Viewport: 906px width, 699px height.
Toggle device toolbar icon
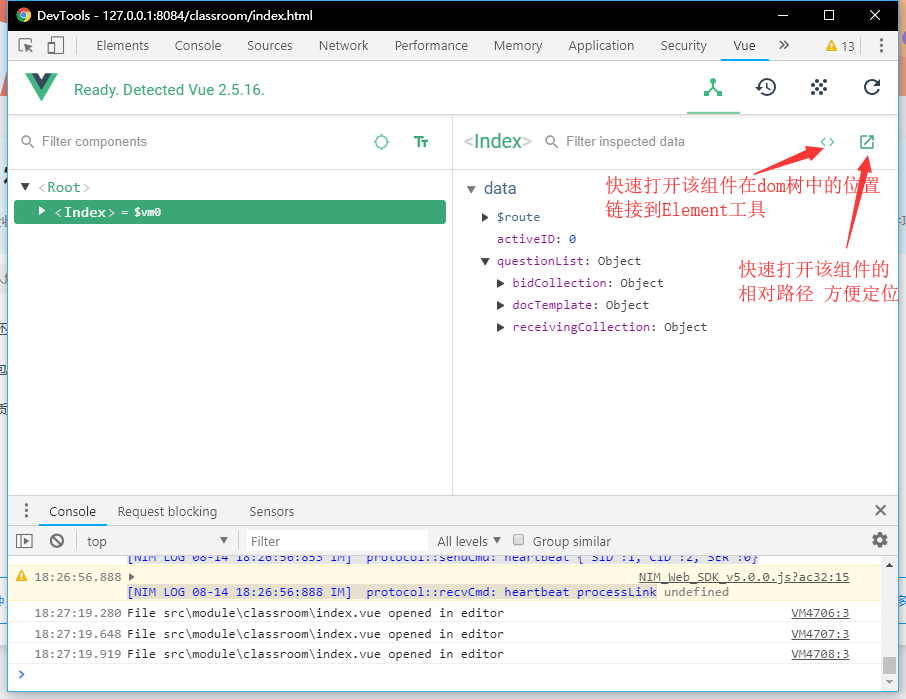tap(55, 46)
